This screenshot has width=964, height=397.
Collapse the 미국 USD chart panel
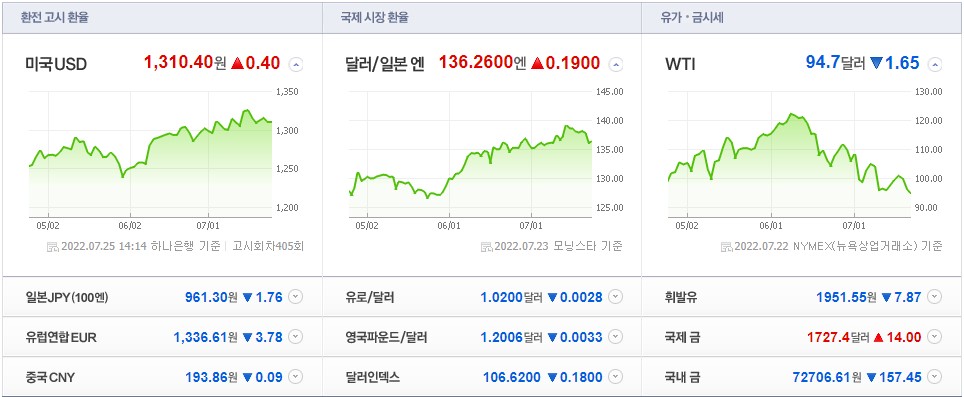click(296, 64)
